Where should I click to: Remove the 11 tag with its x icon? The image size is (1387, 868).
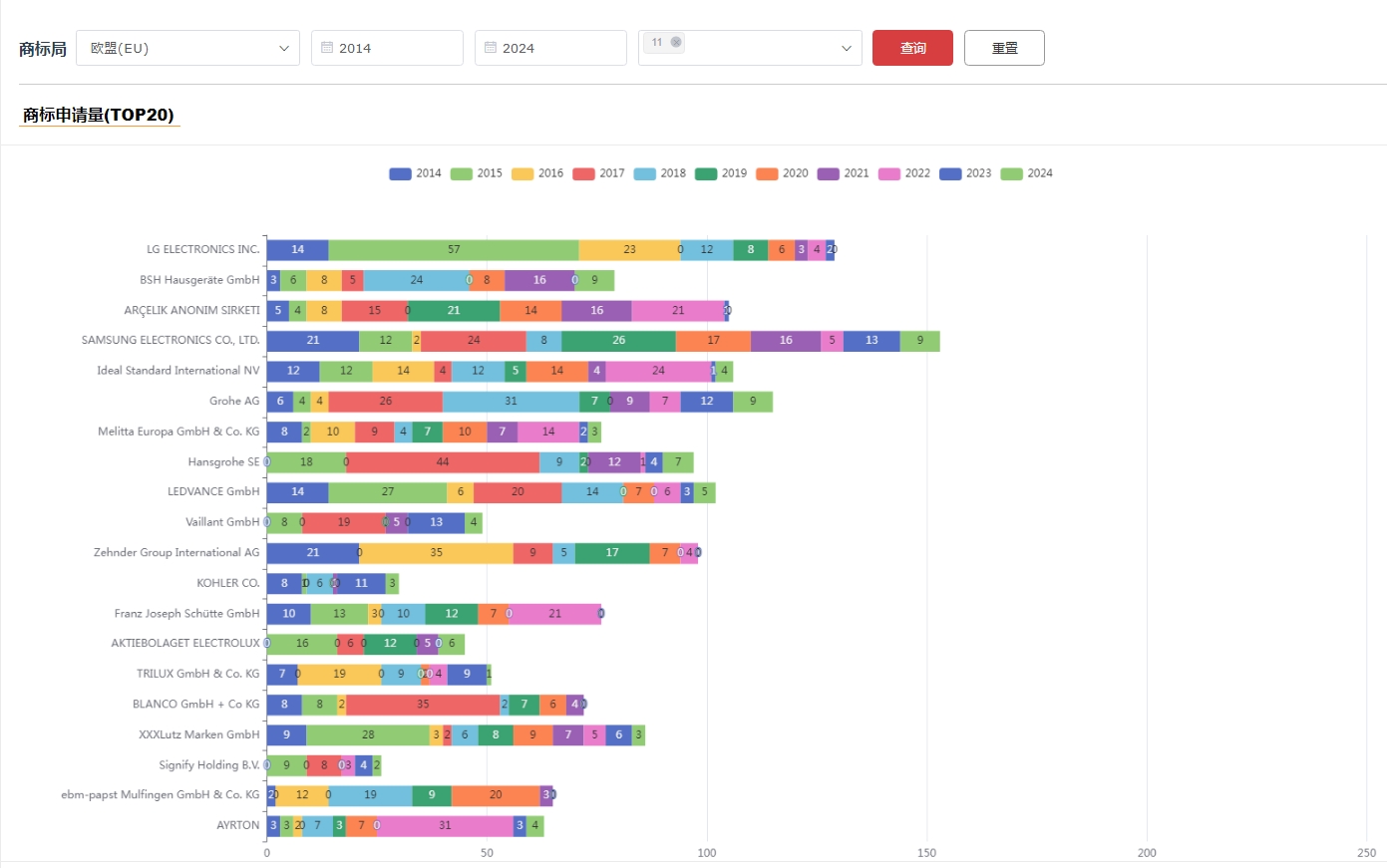coord(676,42)
